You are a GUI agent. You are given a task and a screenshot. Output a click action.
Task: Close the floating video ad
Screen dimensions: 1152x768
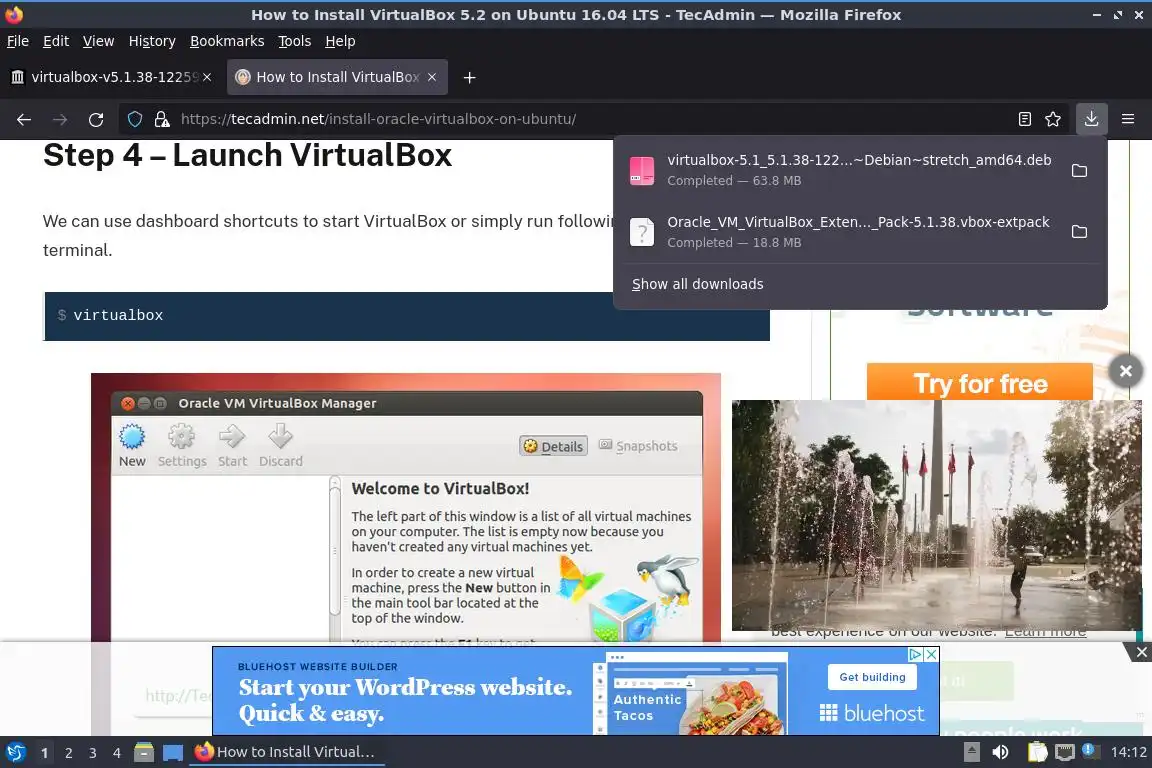click(x=1126, y=371)
